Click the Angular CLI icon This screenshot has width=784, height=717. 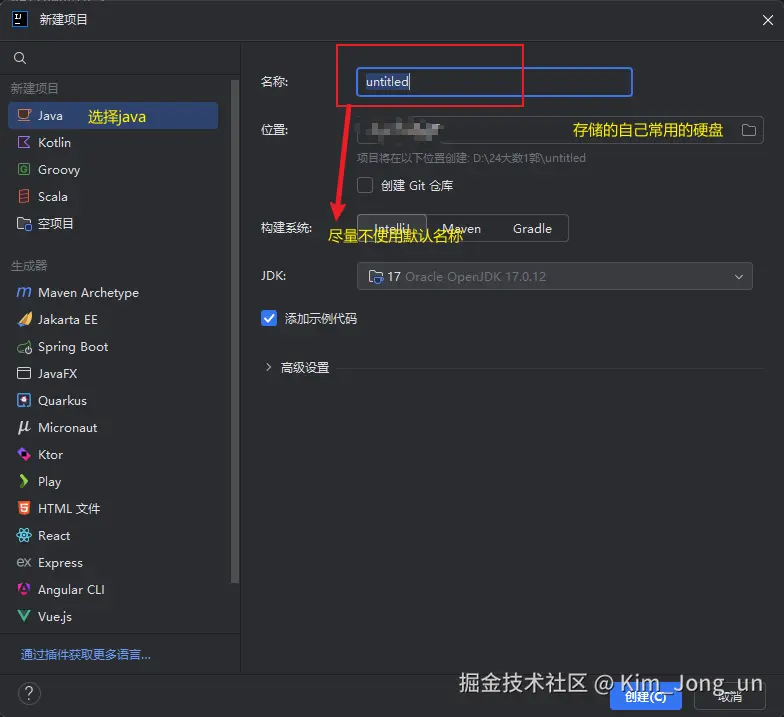pyautogui.click(x=24, y=590)
